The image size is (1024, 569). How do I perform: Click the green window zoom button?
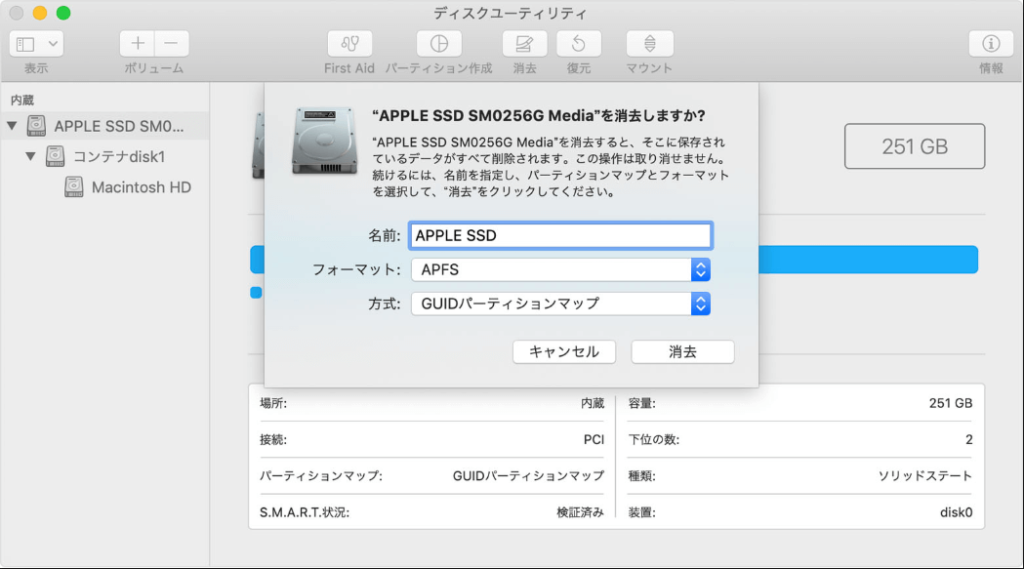coord(63,13)
